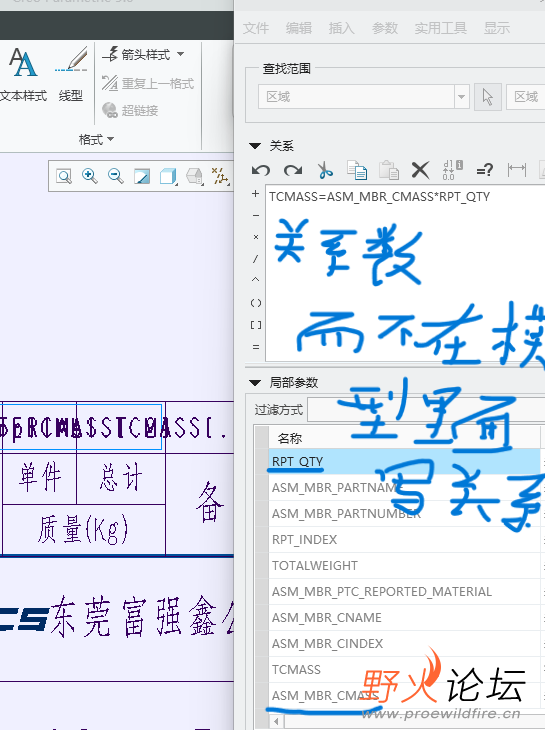Click the refit view icon
Image resolution: width=545 pixels, height=730 pixels.
pyautogui.click(x=64, y=176)
